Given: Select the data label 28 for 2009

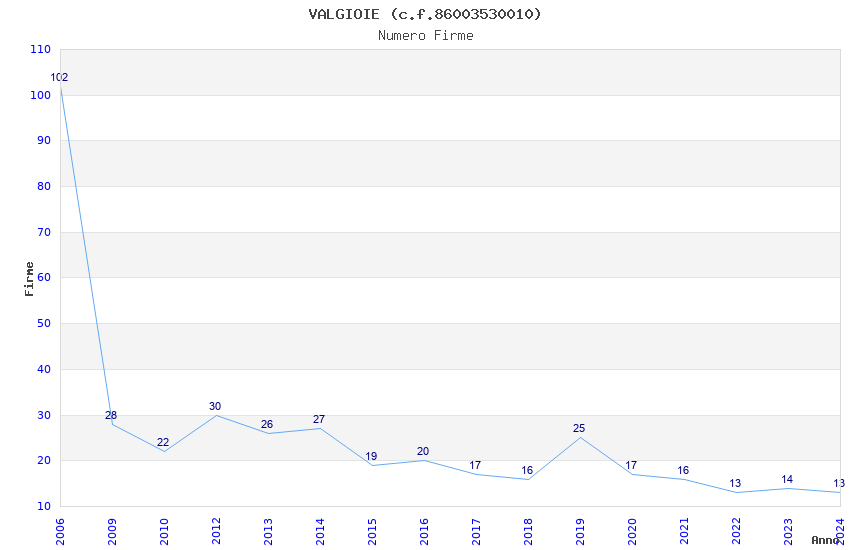Looking at the screenshot, I should tap(111, 416).
